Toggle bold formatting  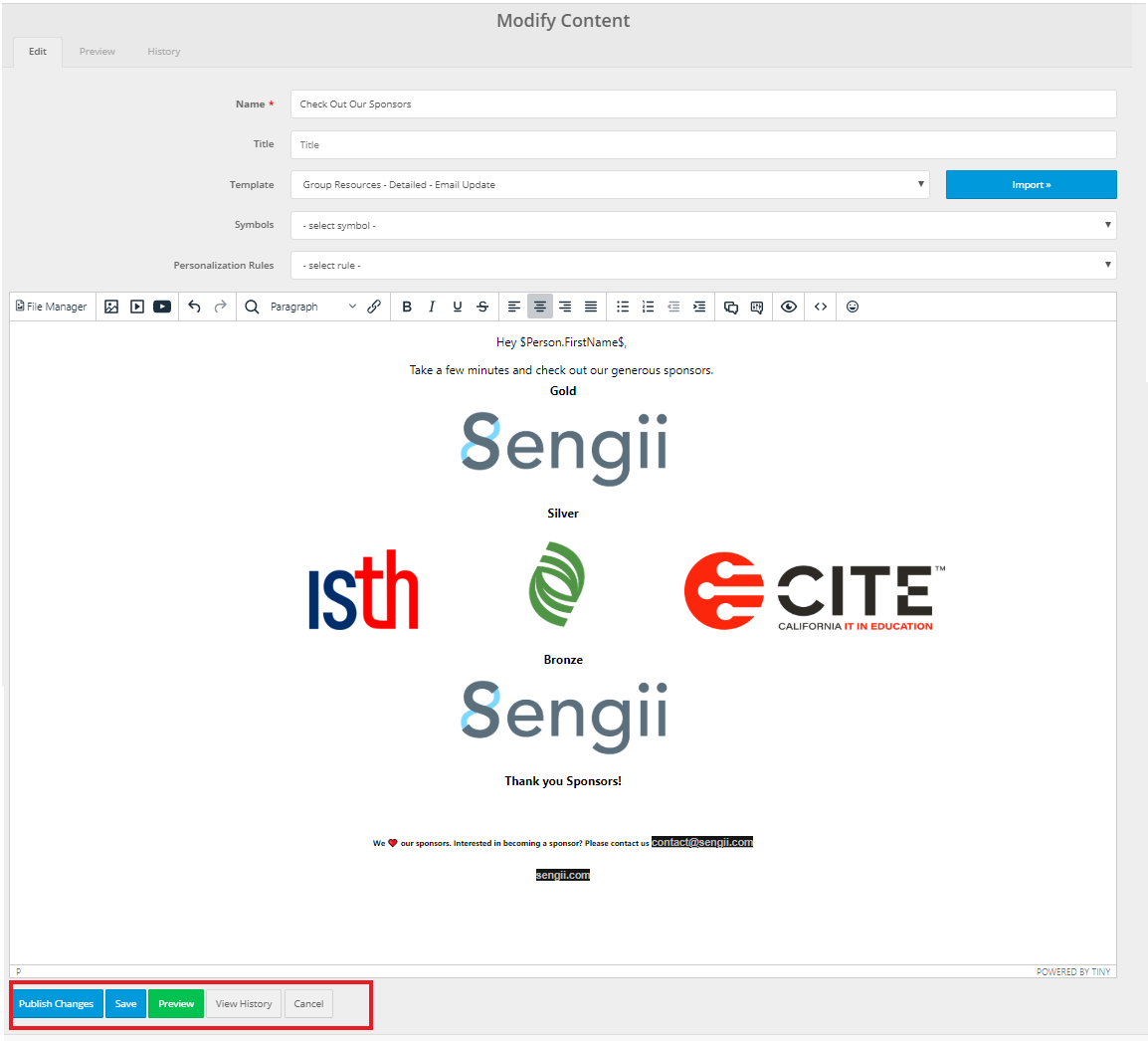coord(407,307)
